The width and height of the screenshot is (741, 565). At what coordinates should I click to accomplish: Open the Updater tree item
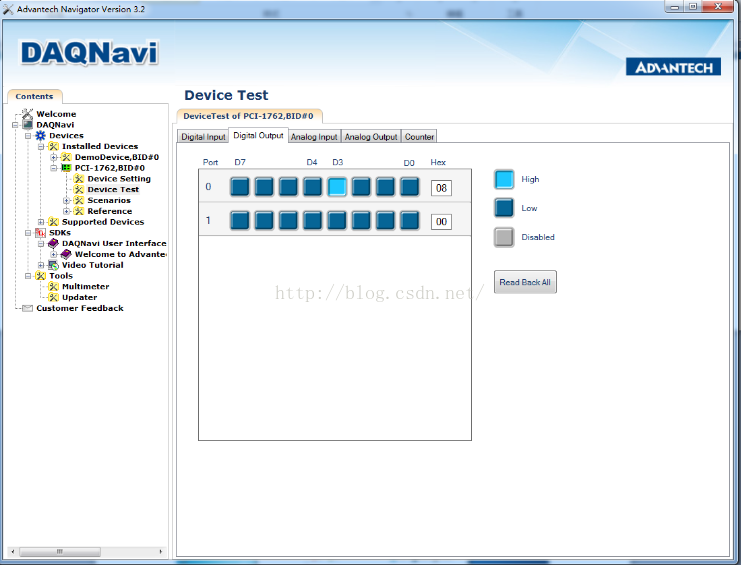[79, 298]
